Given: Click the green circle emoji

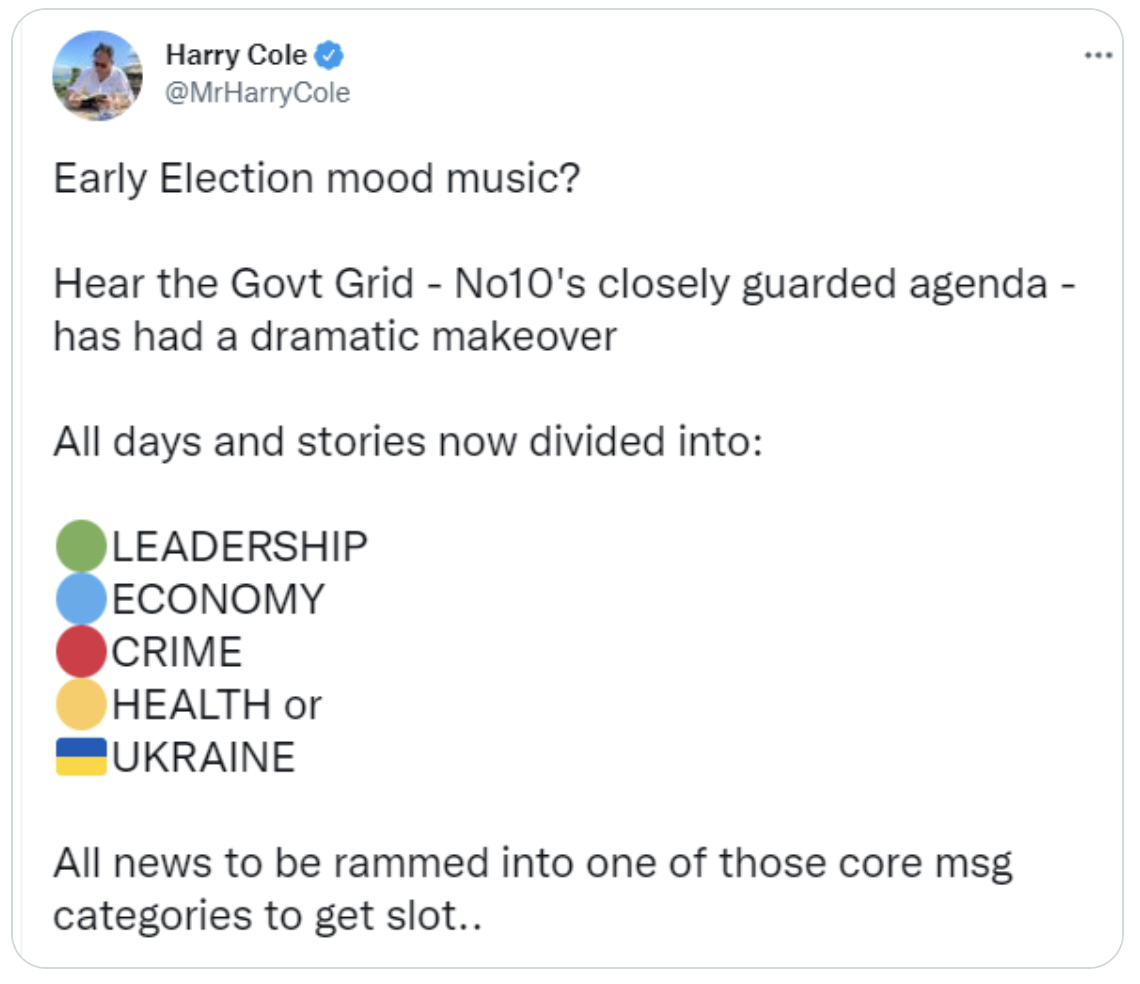Looking at the screenshot, I should (x=81, y=546).
